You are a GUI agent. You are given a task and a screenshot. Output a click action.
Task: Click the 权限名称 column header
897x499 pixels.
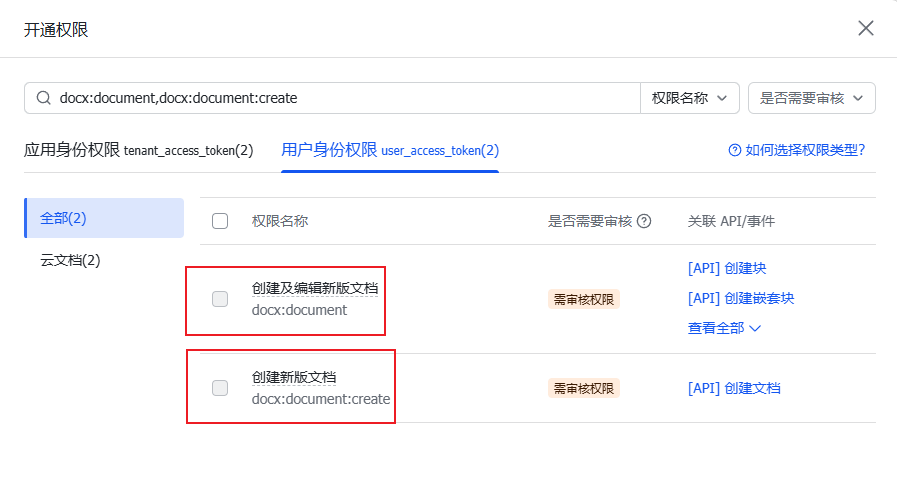(x=280, y=221)
